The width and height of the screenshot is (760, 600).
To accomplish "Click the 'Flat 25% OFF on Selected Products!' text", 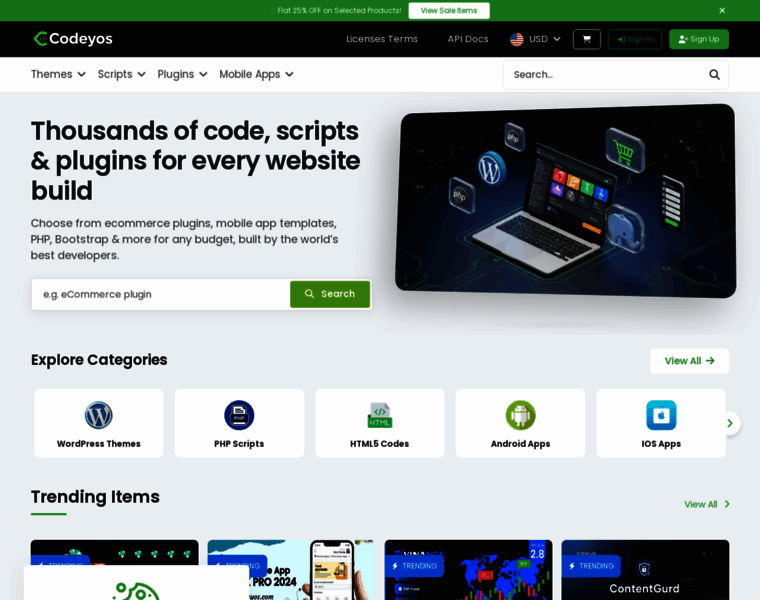I will click(339, 11).
